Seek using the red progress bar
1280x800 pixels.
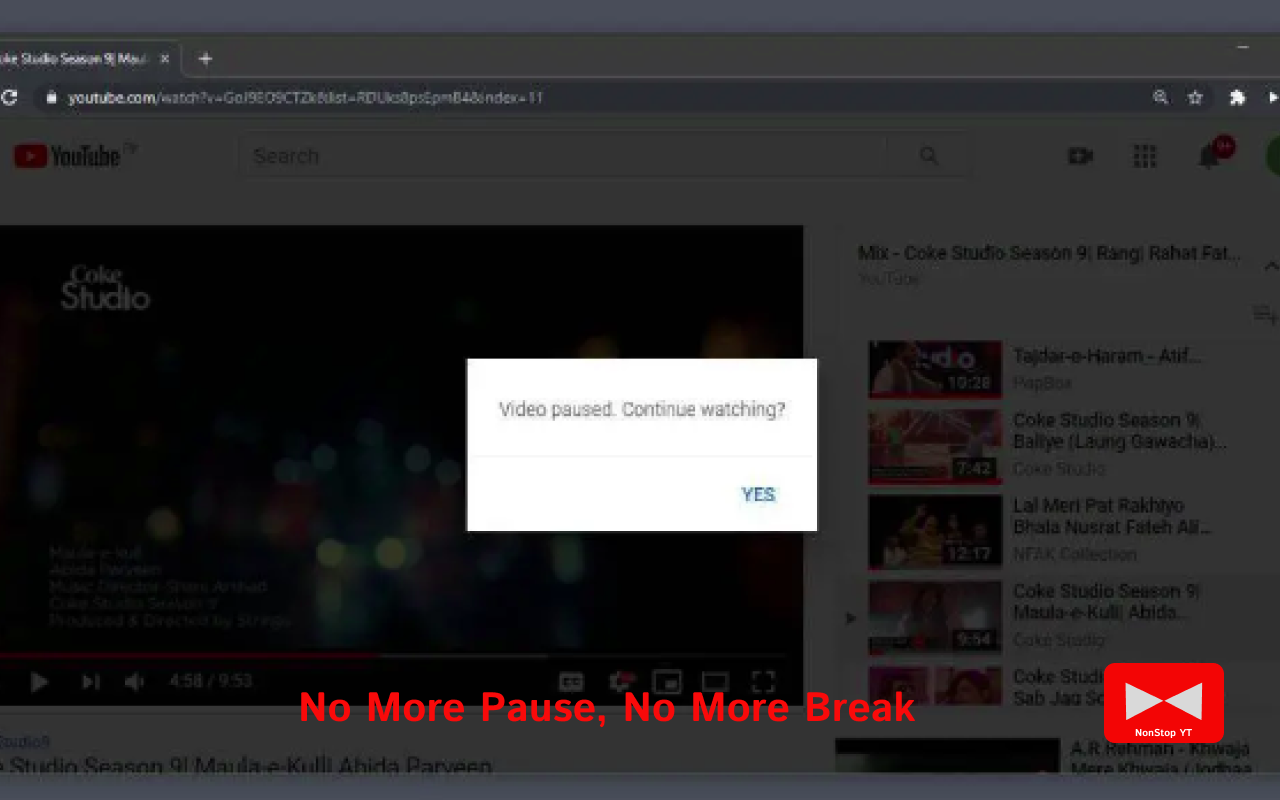[x=400, y=655]
